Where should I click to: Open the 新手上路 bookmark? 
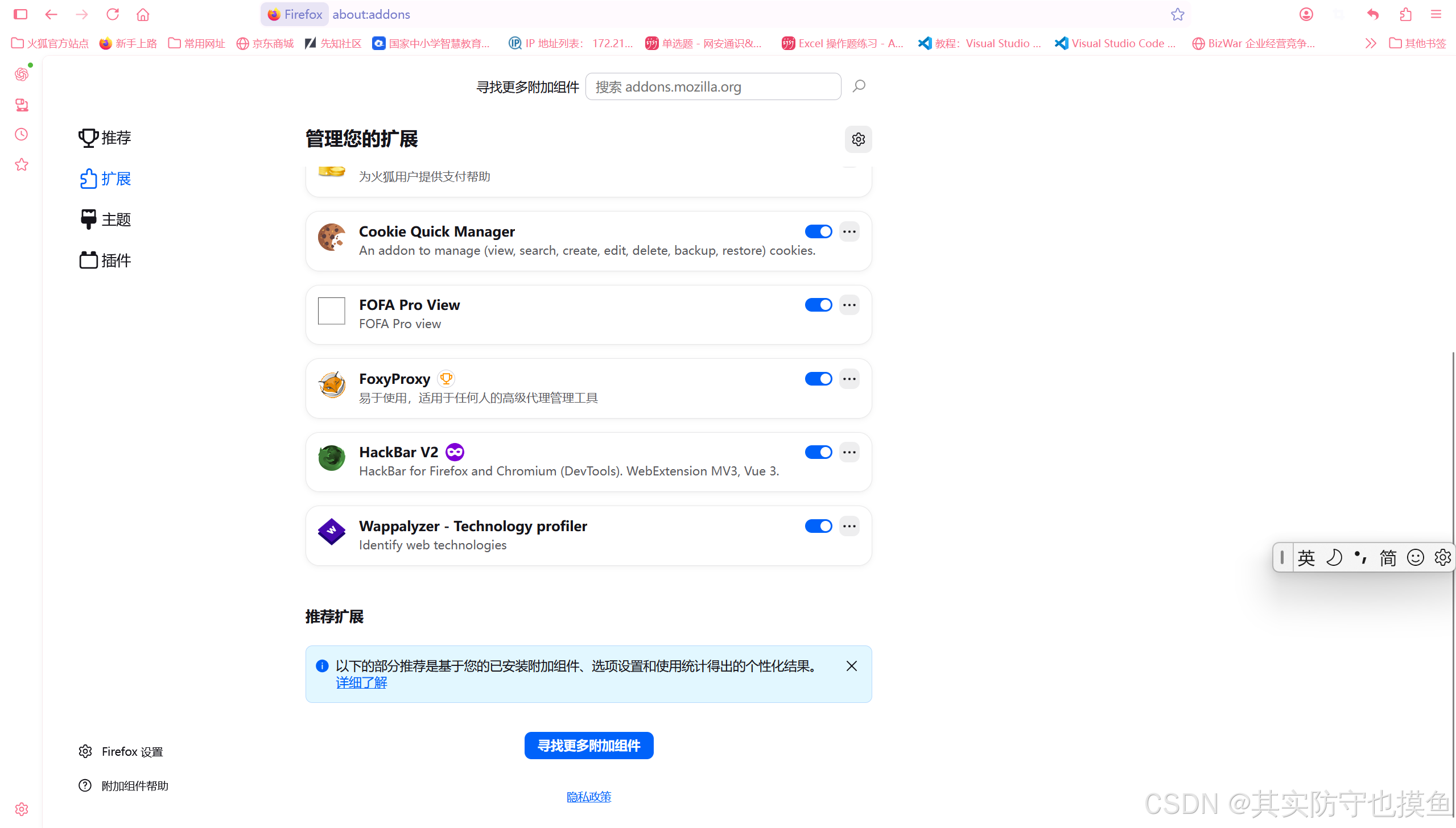coord(128,43)
